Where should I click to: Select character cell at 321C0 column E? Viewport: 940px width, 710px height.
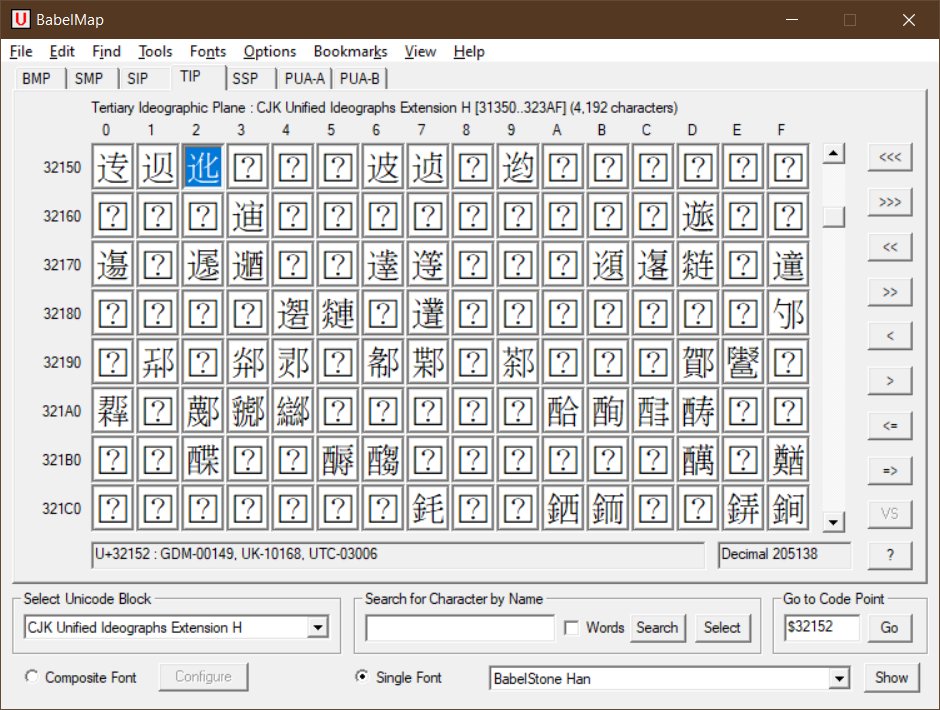[743, 509]
